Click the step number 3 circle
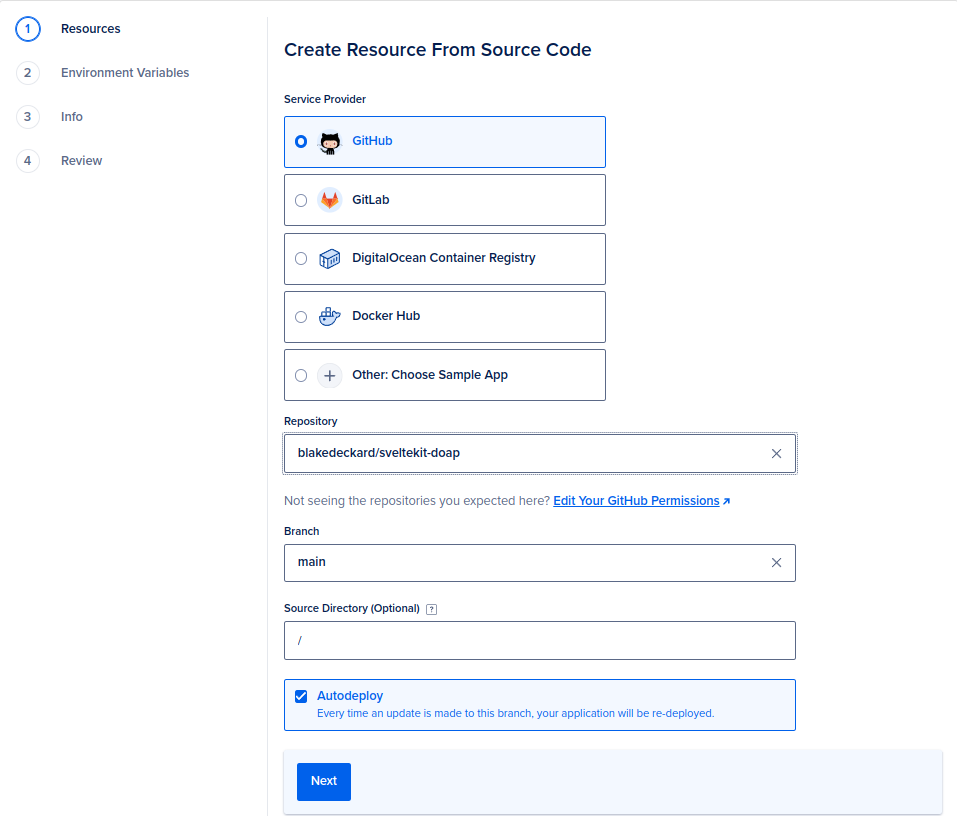The width and height of the screenshot is (957, 816). 27,117
